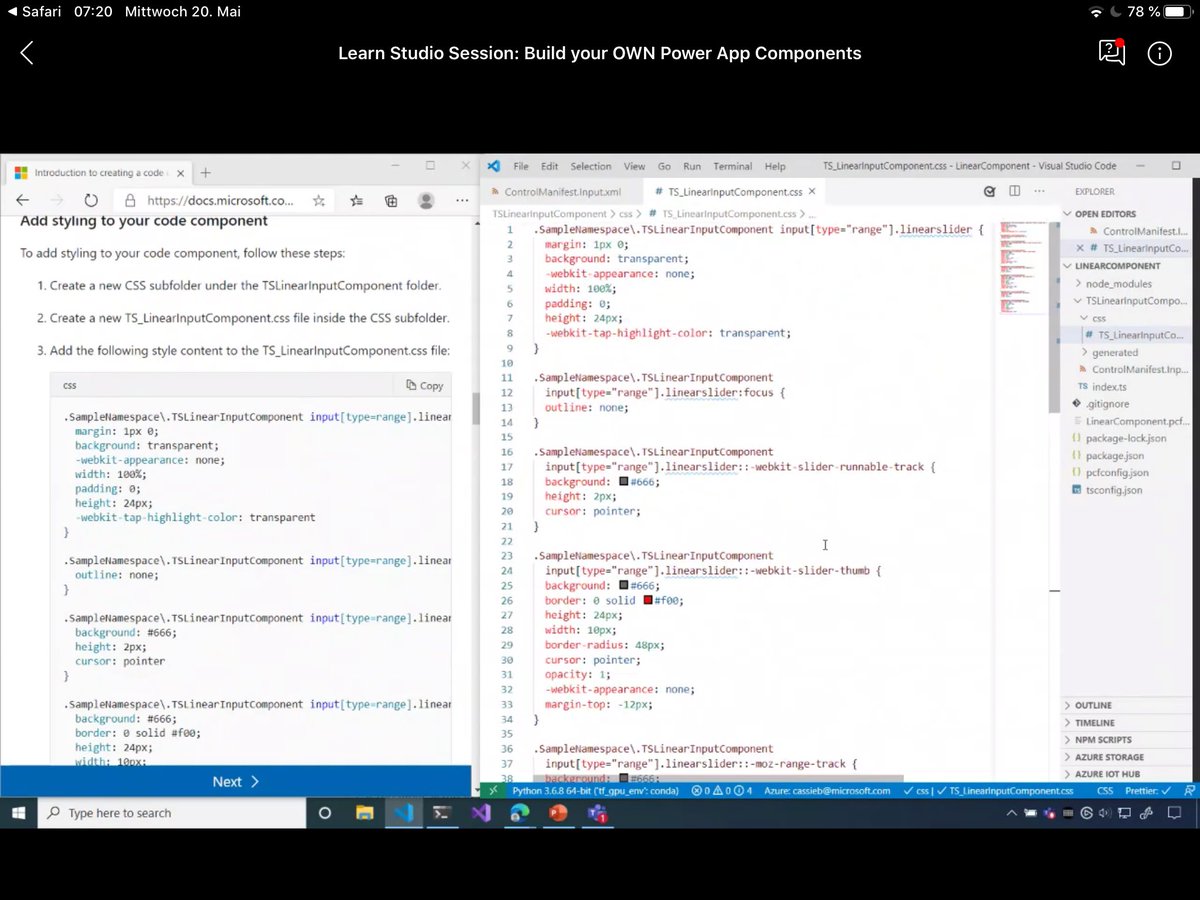Click the Edge browser back arrow
Viewport: 1200px width, 900px height.
click(22, 200)
